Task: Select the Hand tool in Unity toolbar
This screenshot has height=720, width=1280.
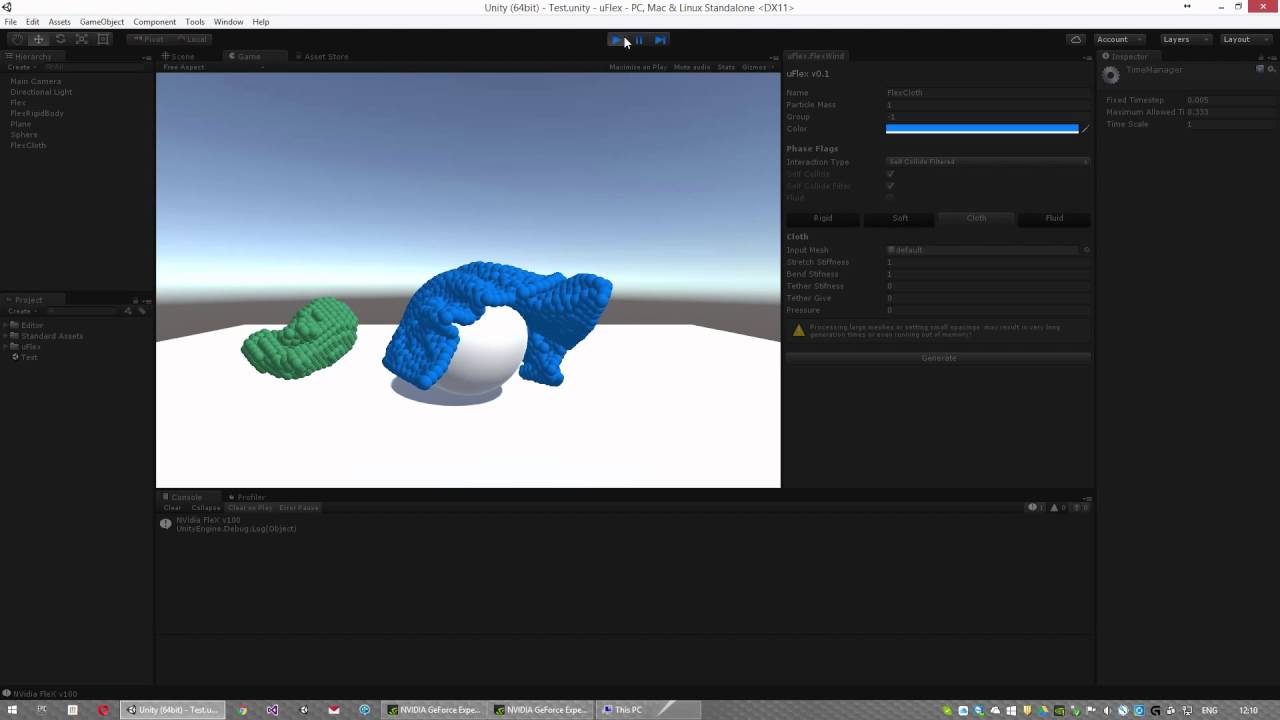Action: [x=17, y=39]
